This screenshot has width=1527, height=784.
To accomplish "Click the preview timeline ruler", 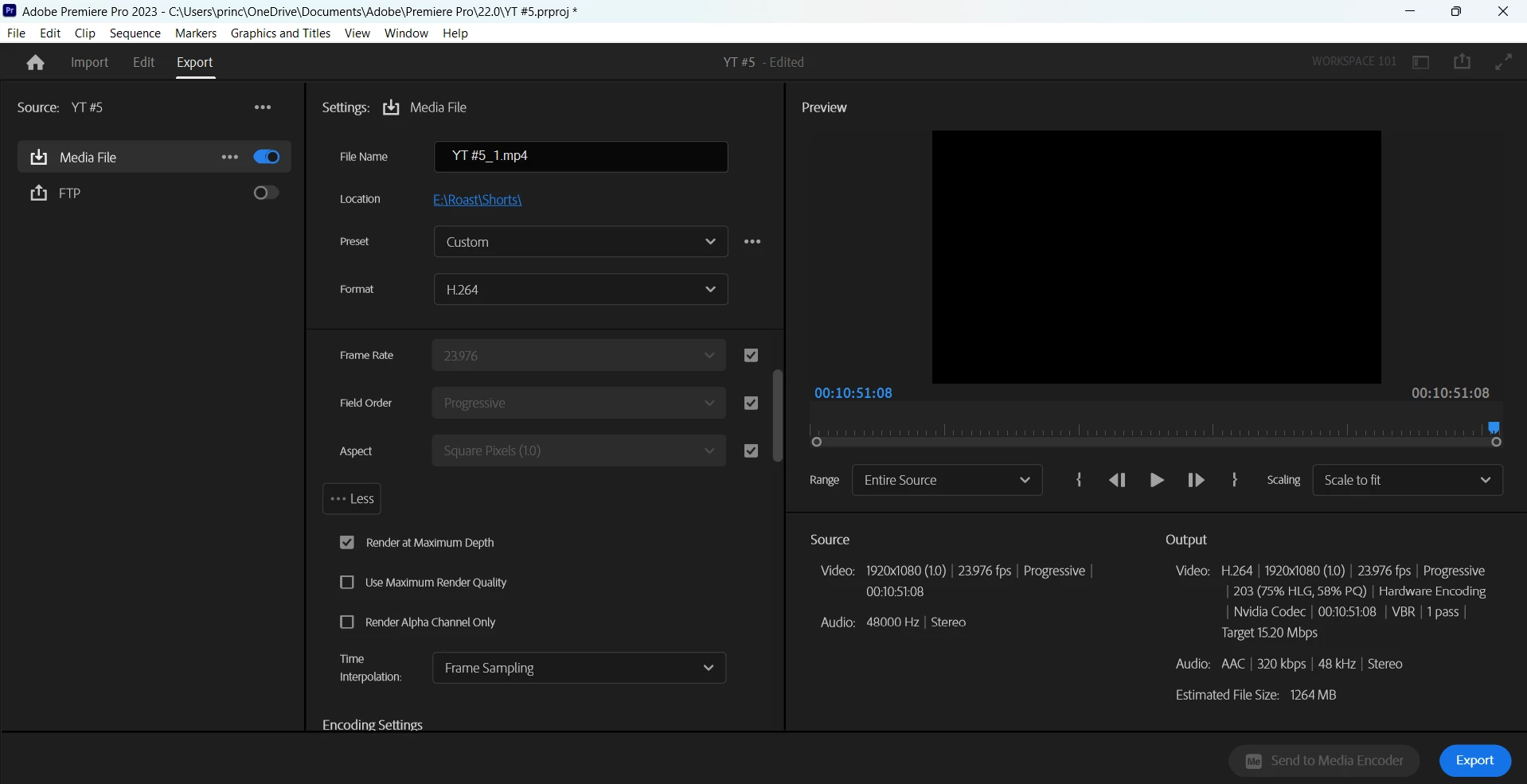I will click(x=1153, y=431).
